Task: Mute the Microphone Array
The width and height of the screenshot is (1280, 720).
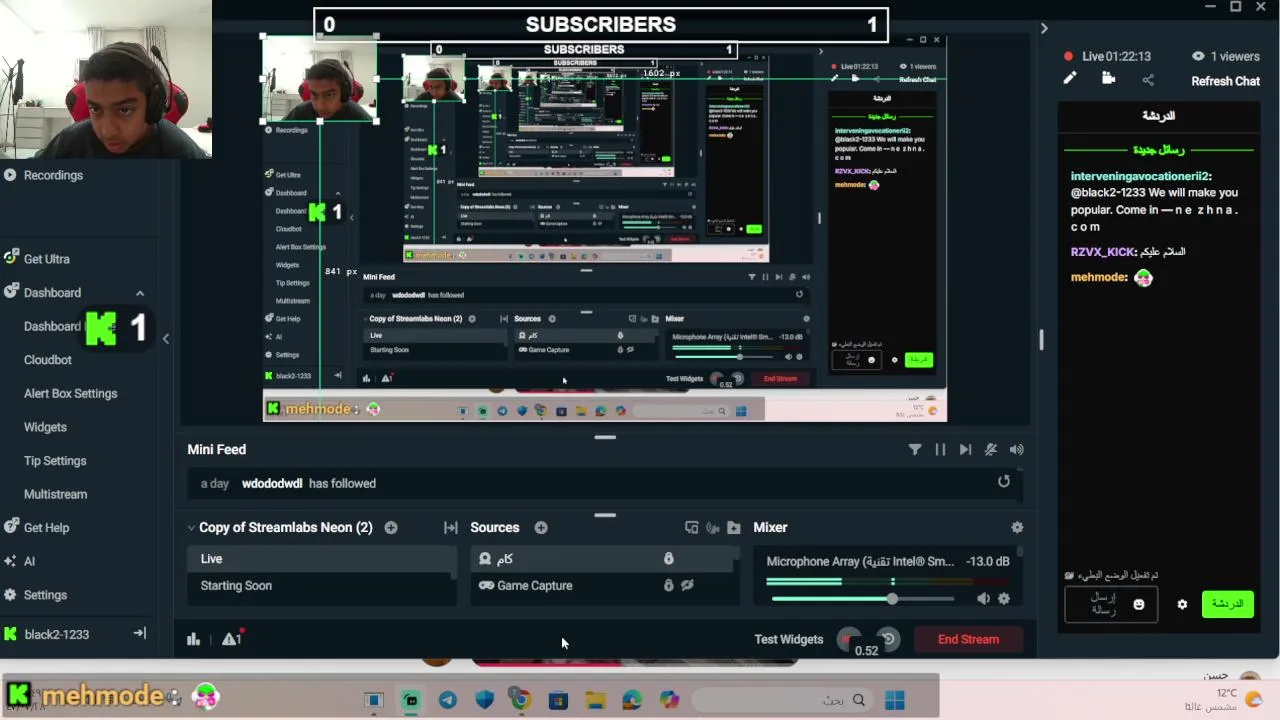Action: (x=984, y=599)
